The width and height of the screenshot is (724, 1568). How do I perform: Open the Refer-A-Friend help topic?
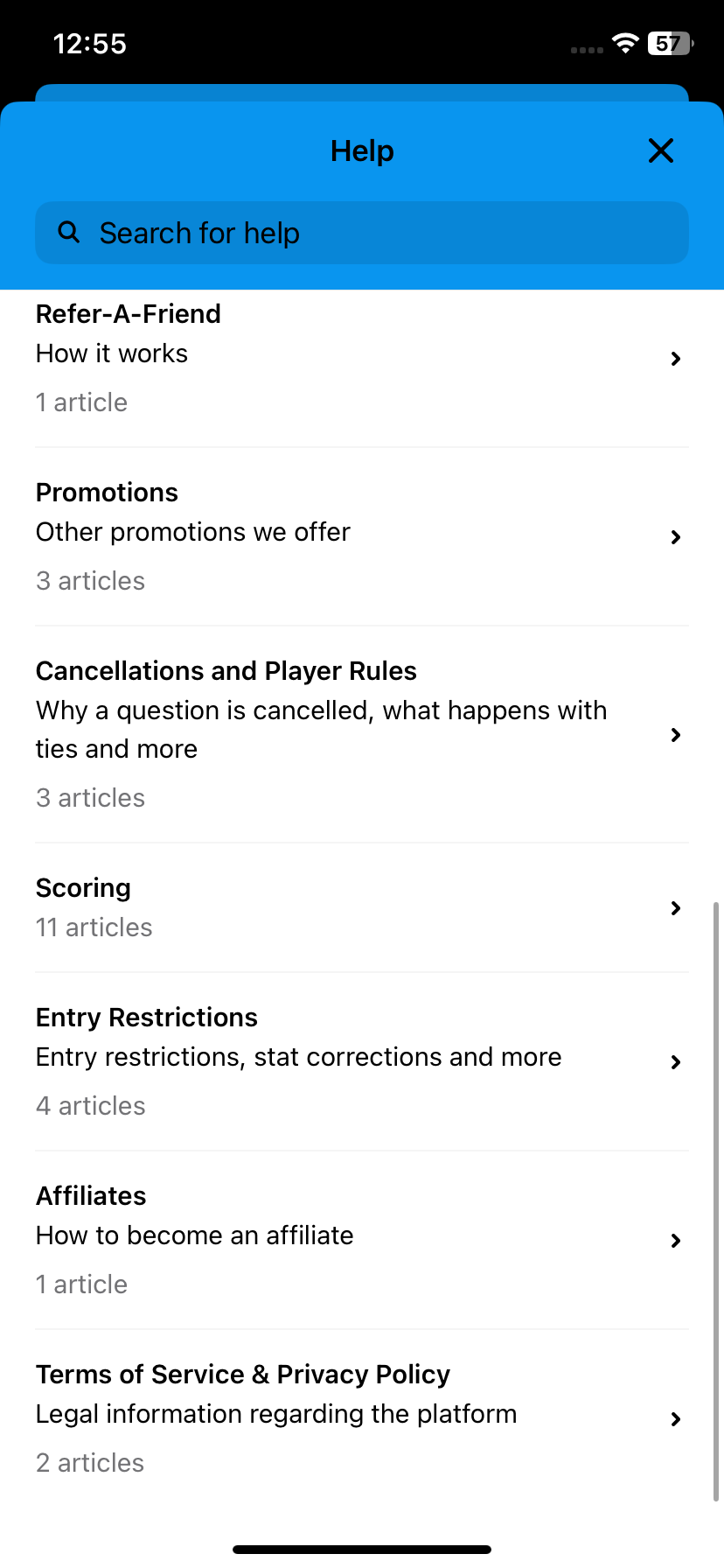(x=129, y=314)
